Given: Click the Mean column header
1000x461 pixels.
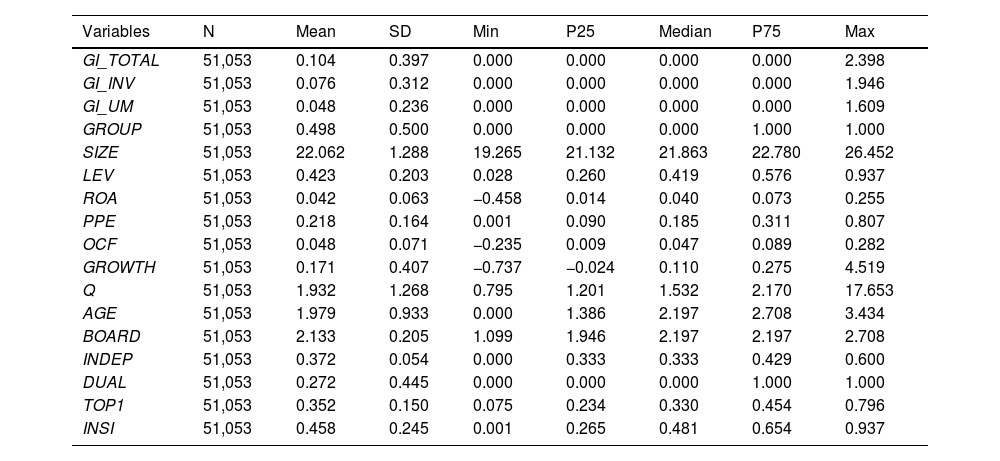Looking at the screenshot, I should (315, 31).
